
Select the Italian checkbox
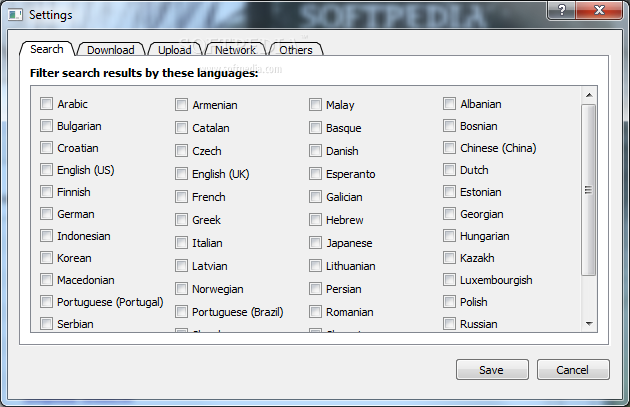click(181, 243)
